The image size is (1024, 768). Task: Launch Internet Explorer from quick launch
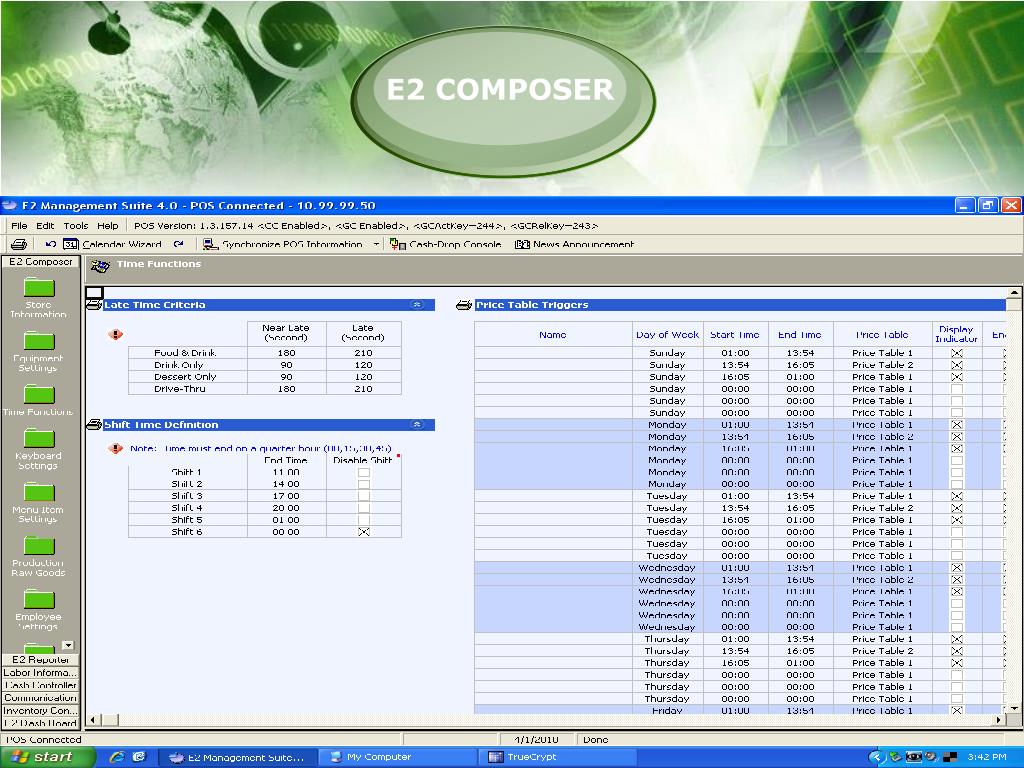117,757
